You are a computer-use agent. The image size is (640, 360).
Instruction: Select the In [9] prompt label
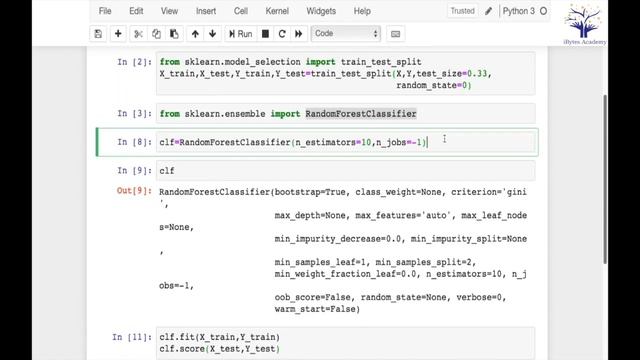134,171
